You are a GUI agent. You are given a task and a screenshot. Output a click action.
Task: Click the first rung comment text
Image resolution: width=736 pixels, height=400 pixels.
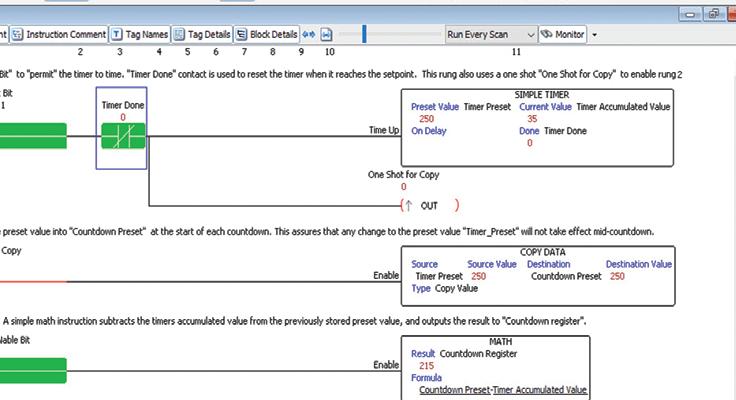click(x=341, y=74)
